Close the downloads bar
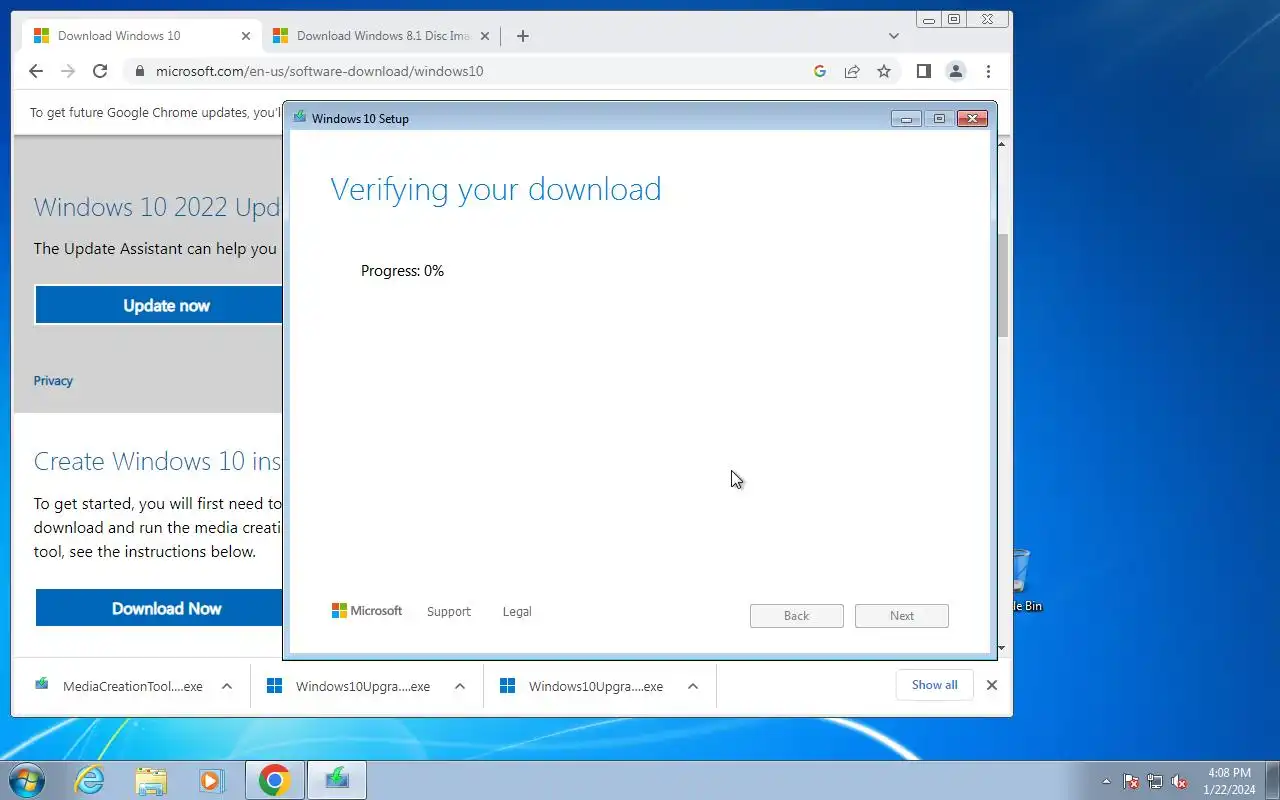 tap(991, 685)
